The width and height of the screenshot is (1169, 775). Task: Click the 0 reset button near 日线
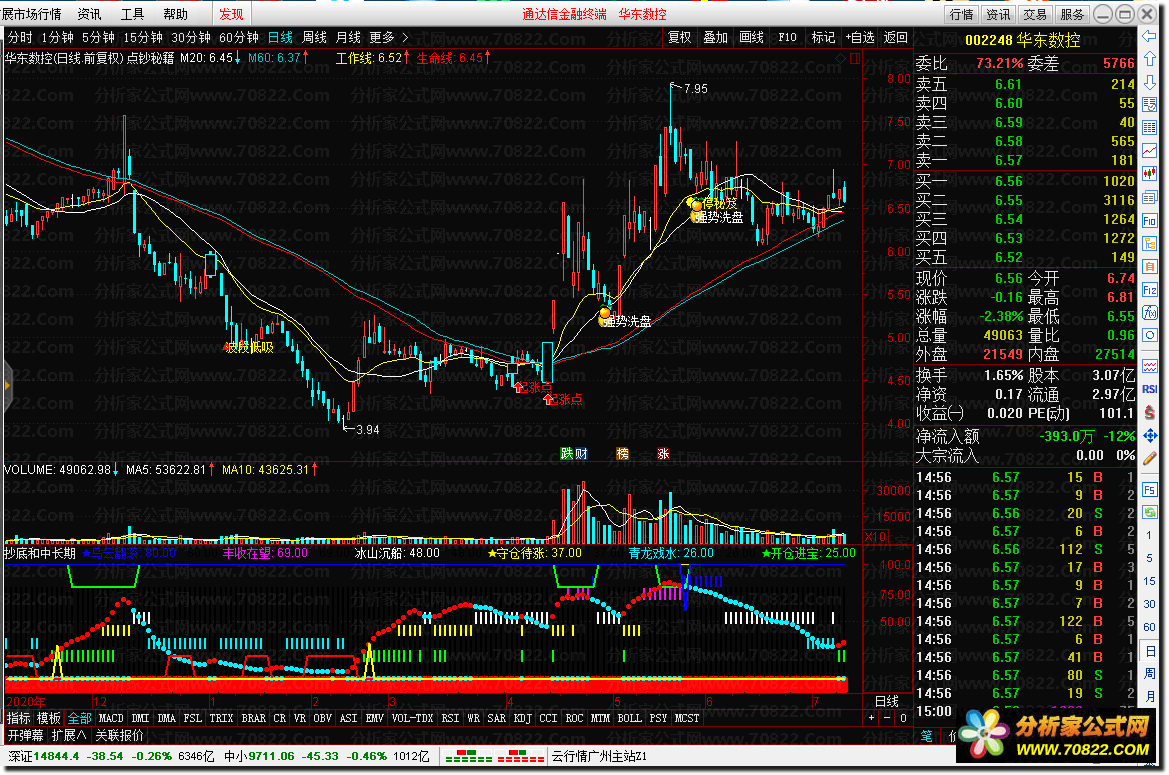[x=903, y=718]
